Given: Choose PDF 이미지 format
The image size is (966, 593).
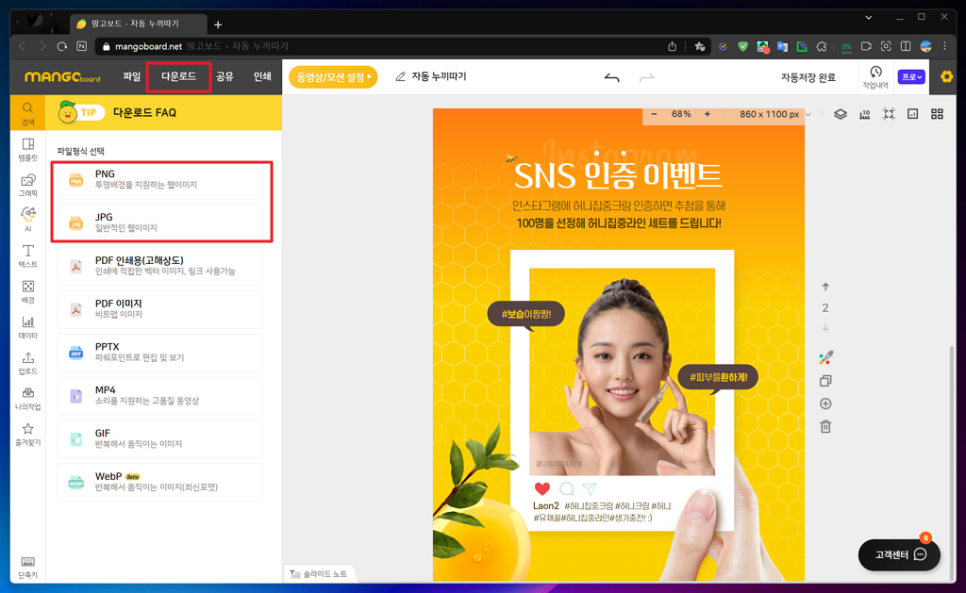Looking at the screenshot, I should tap(160, 309).
